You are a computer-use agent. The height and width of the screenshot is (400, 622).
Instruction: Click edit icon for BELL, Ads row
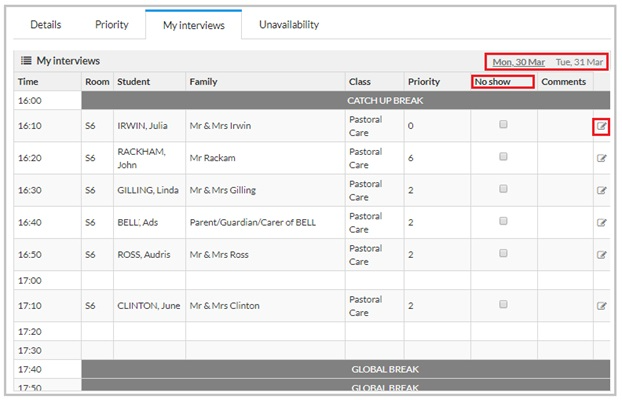click(601, 223)
